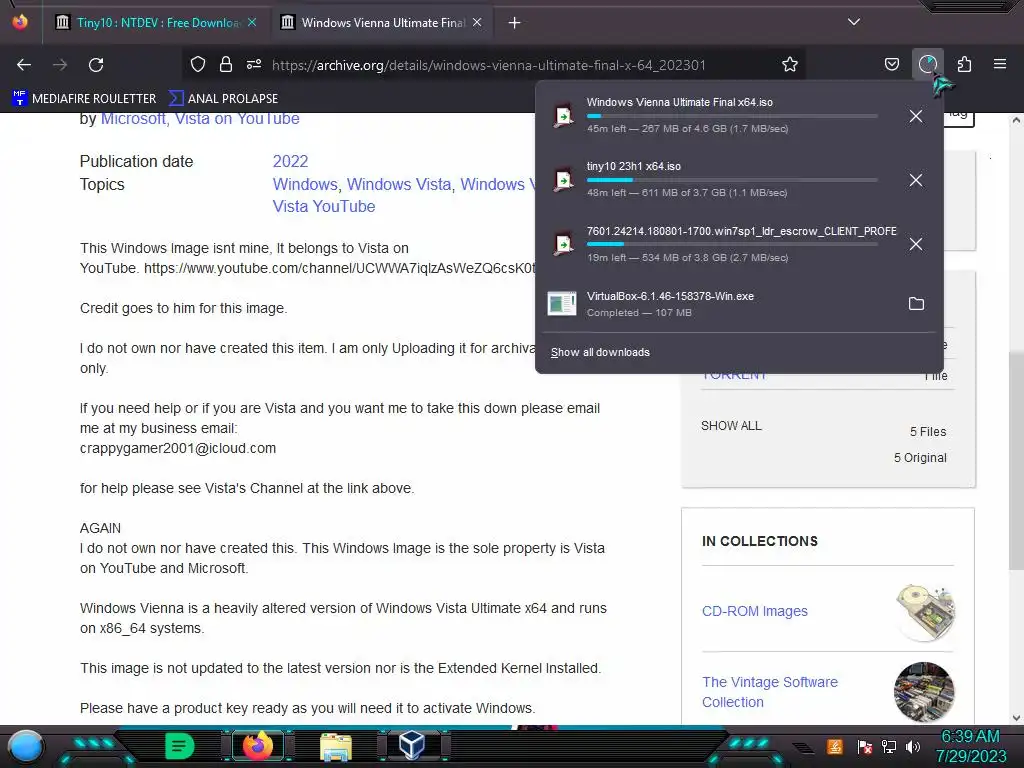Open MEDIAFIRE ROULETTER bookmark
1024x768 pixels.
pos(84,99)
